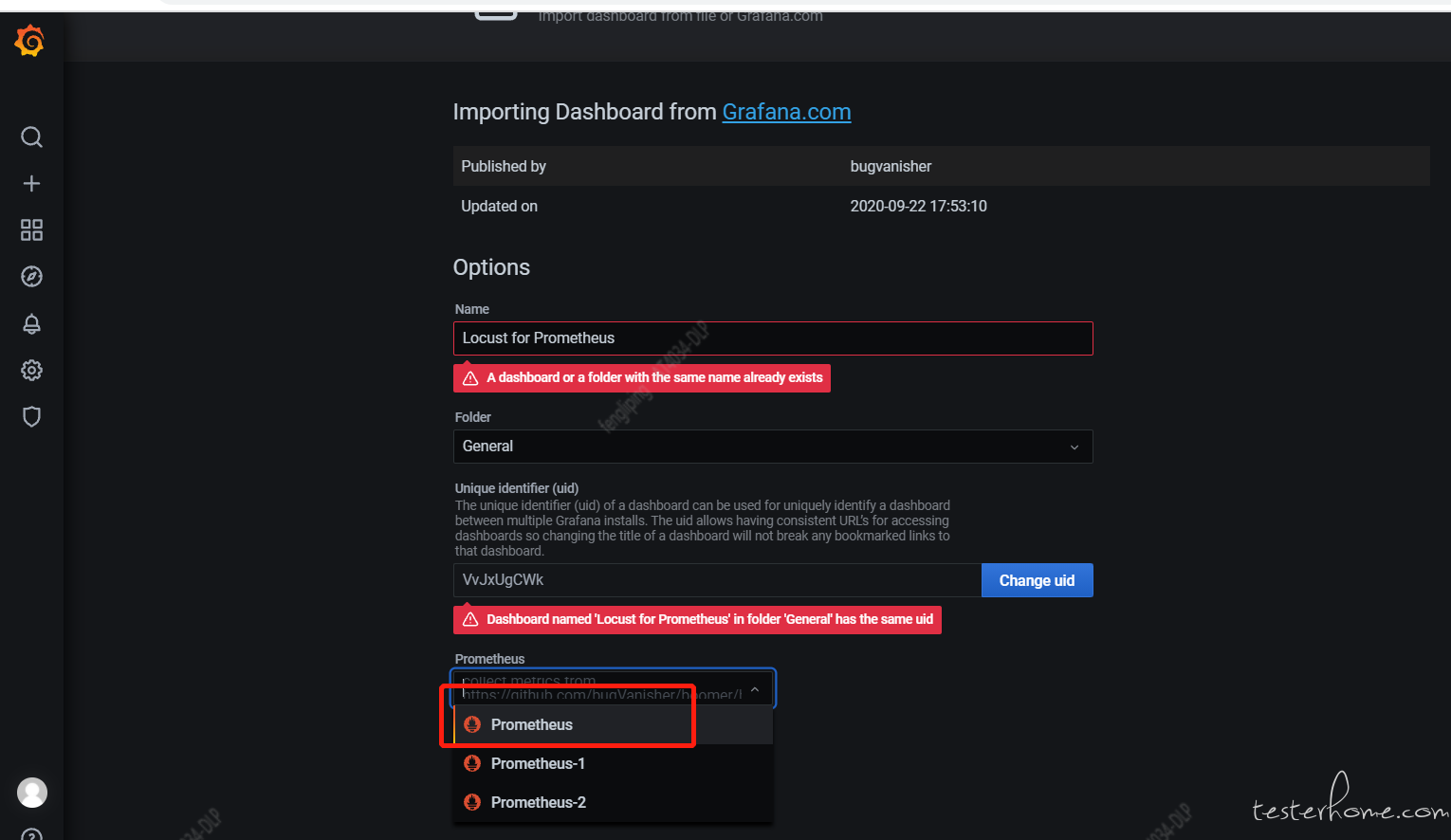Image resolution: width=1451 pixels, height=840 pixels.
Task: Expand the Folder dropdown showing General
Action: point(773,447)
